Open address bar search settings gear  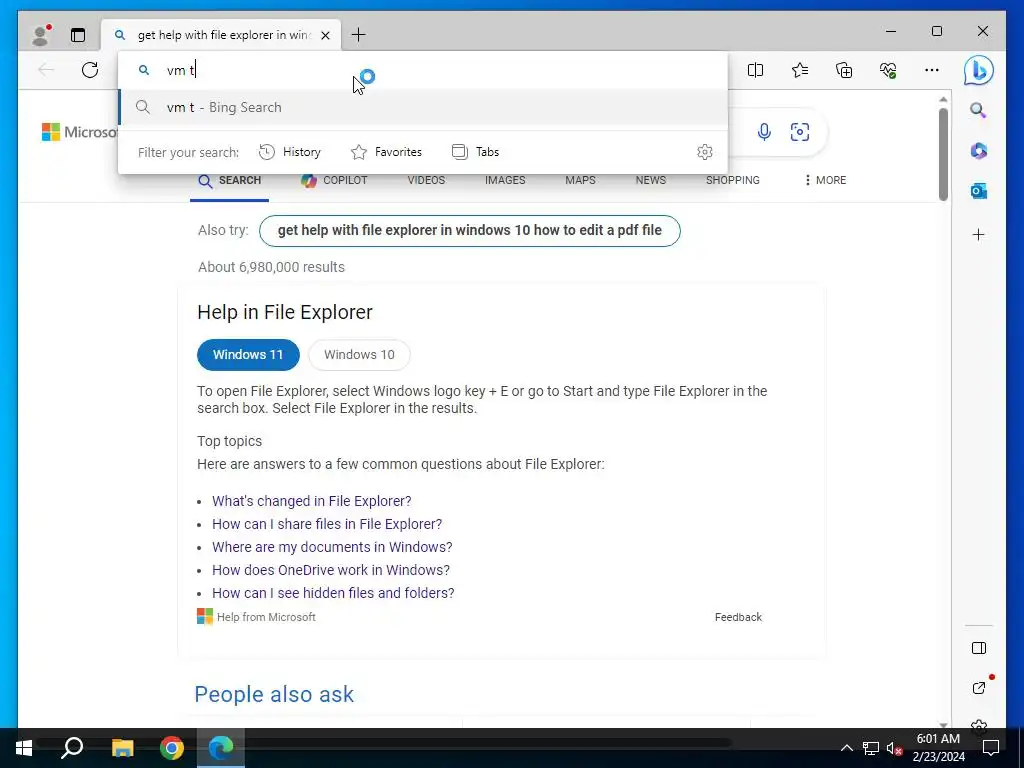pyautogui.click(x=705, y=152)
